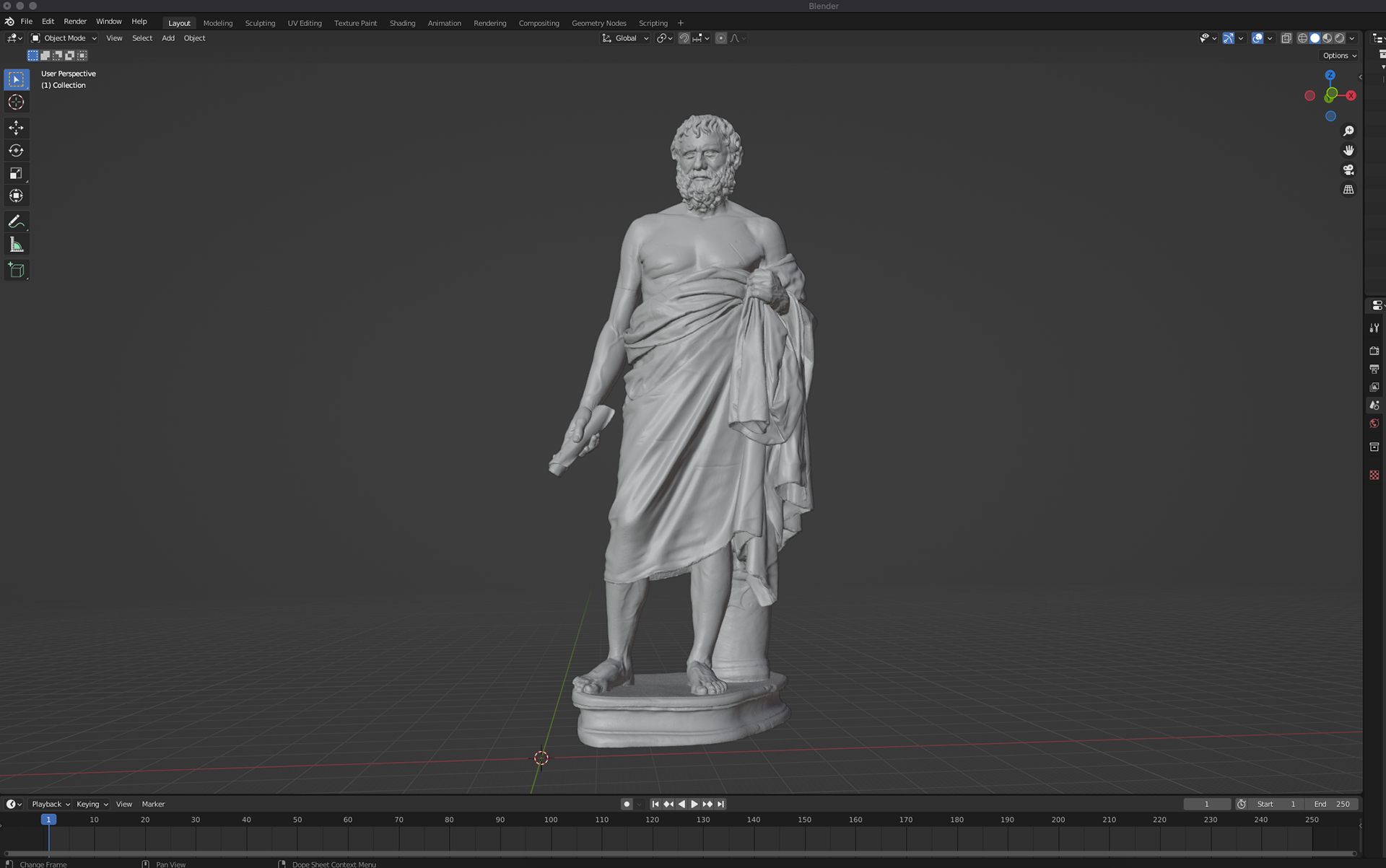1386x868 pixels.
Task: Toggle snapping magnet icon
Action: click(x=684, y=38)
